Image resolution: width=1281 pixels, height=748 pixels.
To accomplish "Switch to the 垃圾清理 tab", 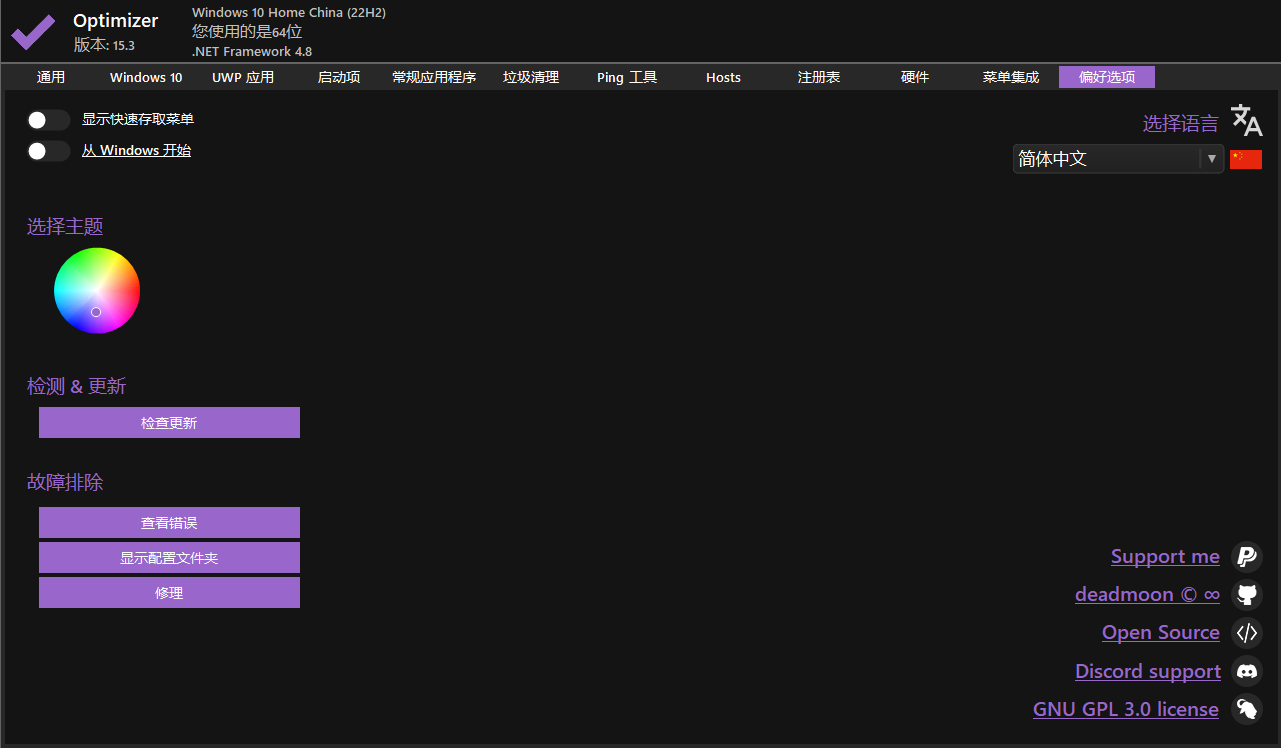I will pyautogui.click(x=531, y=77).
